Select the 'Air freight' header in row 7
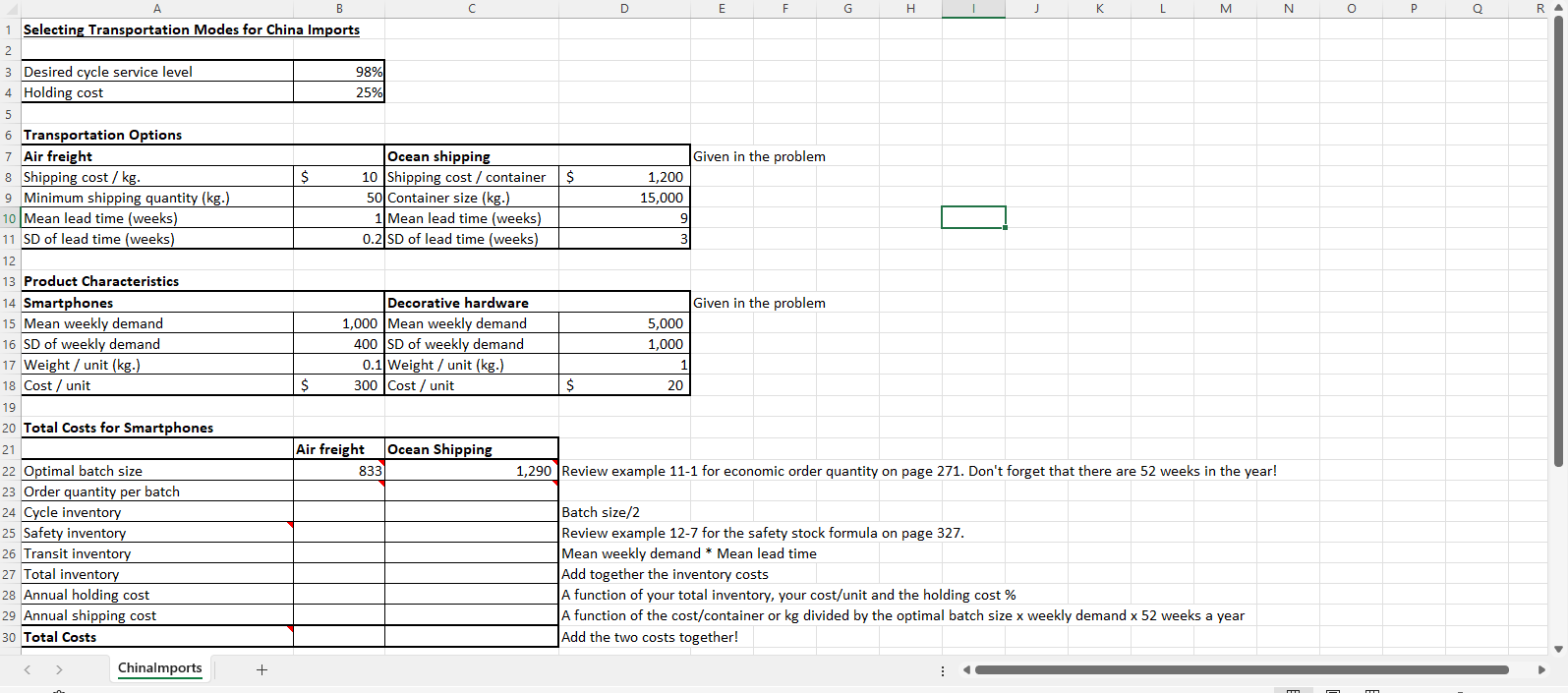This screenshot has width=1568, height=693. (157, 156)
